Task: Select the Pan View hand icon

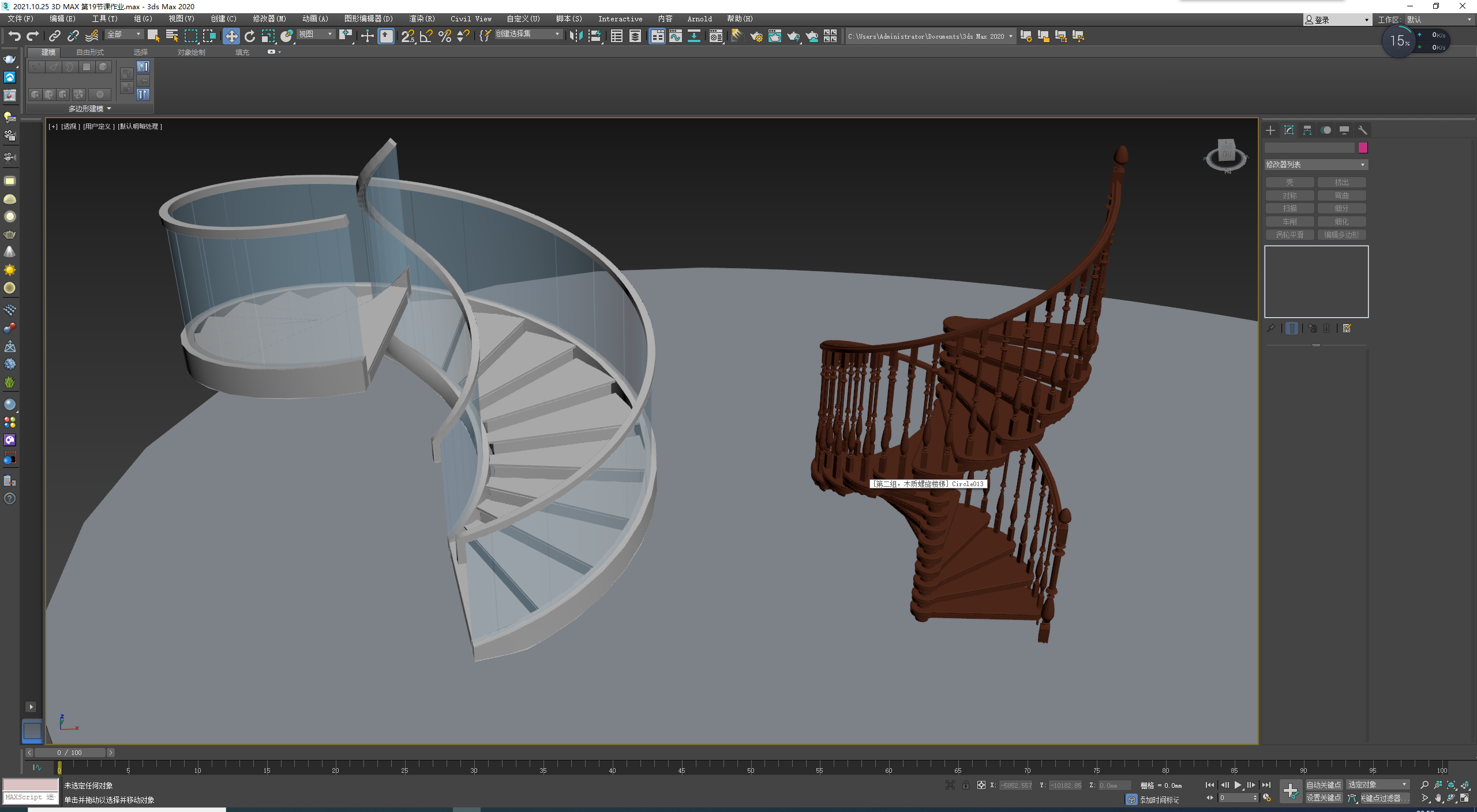Action: (1438, 798)
